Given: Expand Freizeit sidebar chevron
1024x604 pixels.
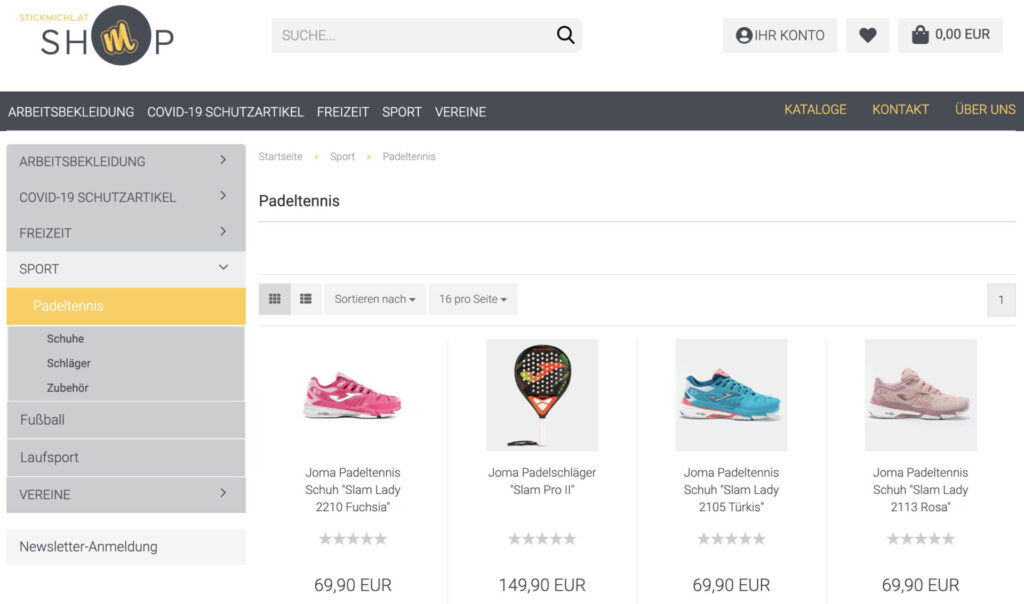Looking at the screenshot, I should click(223, 232).
